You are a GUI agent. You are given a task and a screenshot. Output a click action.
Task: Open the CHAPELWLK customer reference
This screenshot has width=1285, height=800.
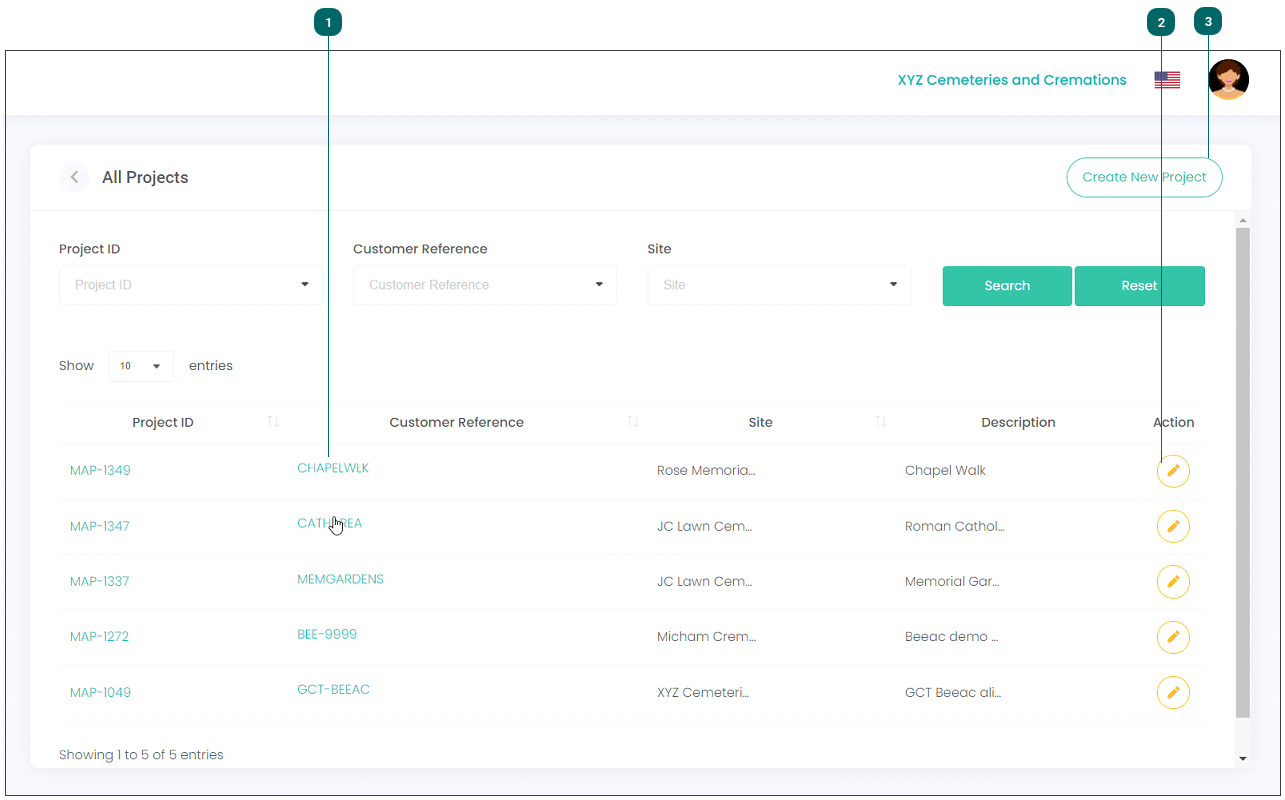(x=333, y=468)
